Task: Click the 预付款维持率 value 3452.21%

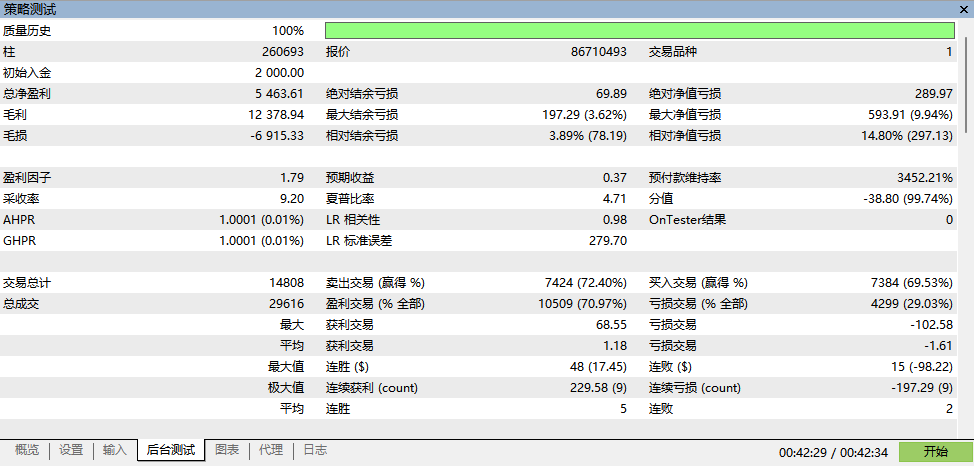Action: (925, 178)
